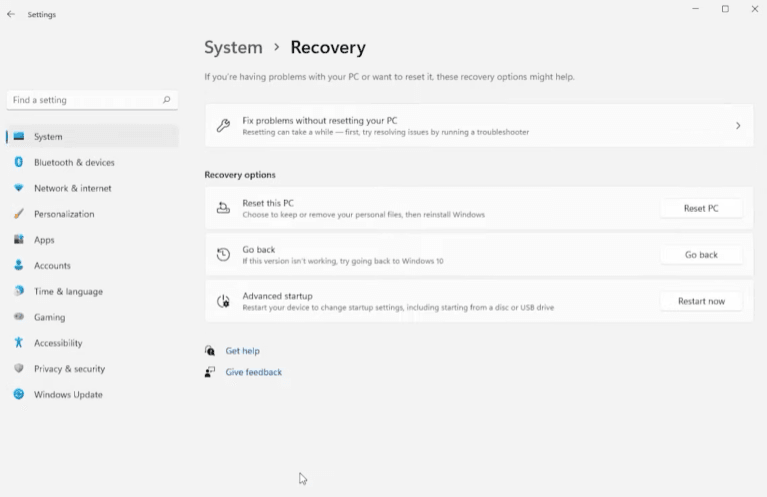Click System in the breadcrumb
767x497 pixels.
(233, 47)
